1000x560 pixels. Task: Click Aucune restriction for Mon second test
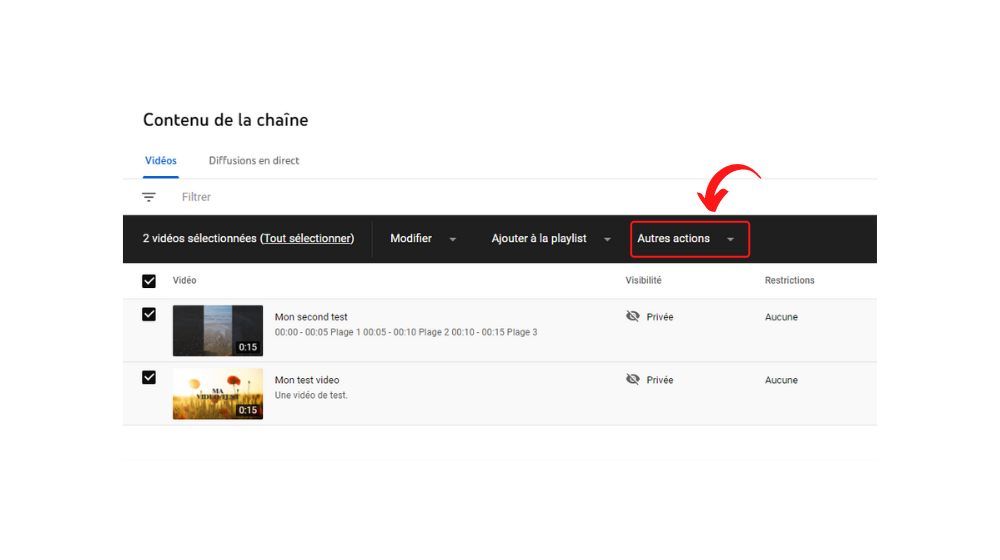pos(781,317)
